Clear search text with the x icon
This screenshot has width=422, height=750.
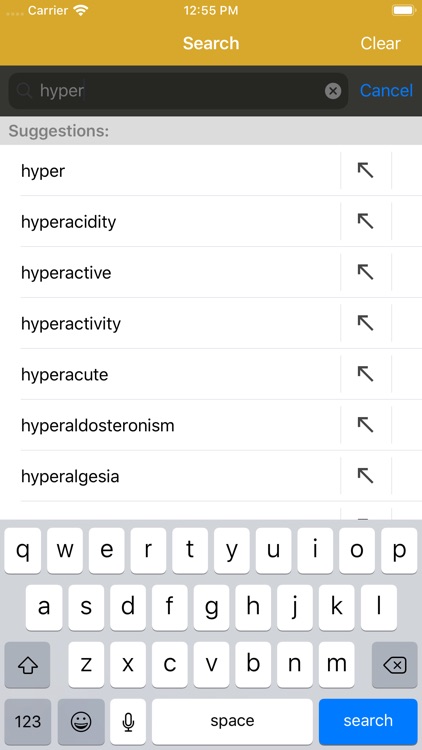(333, 91)
